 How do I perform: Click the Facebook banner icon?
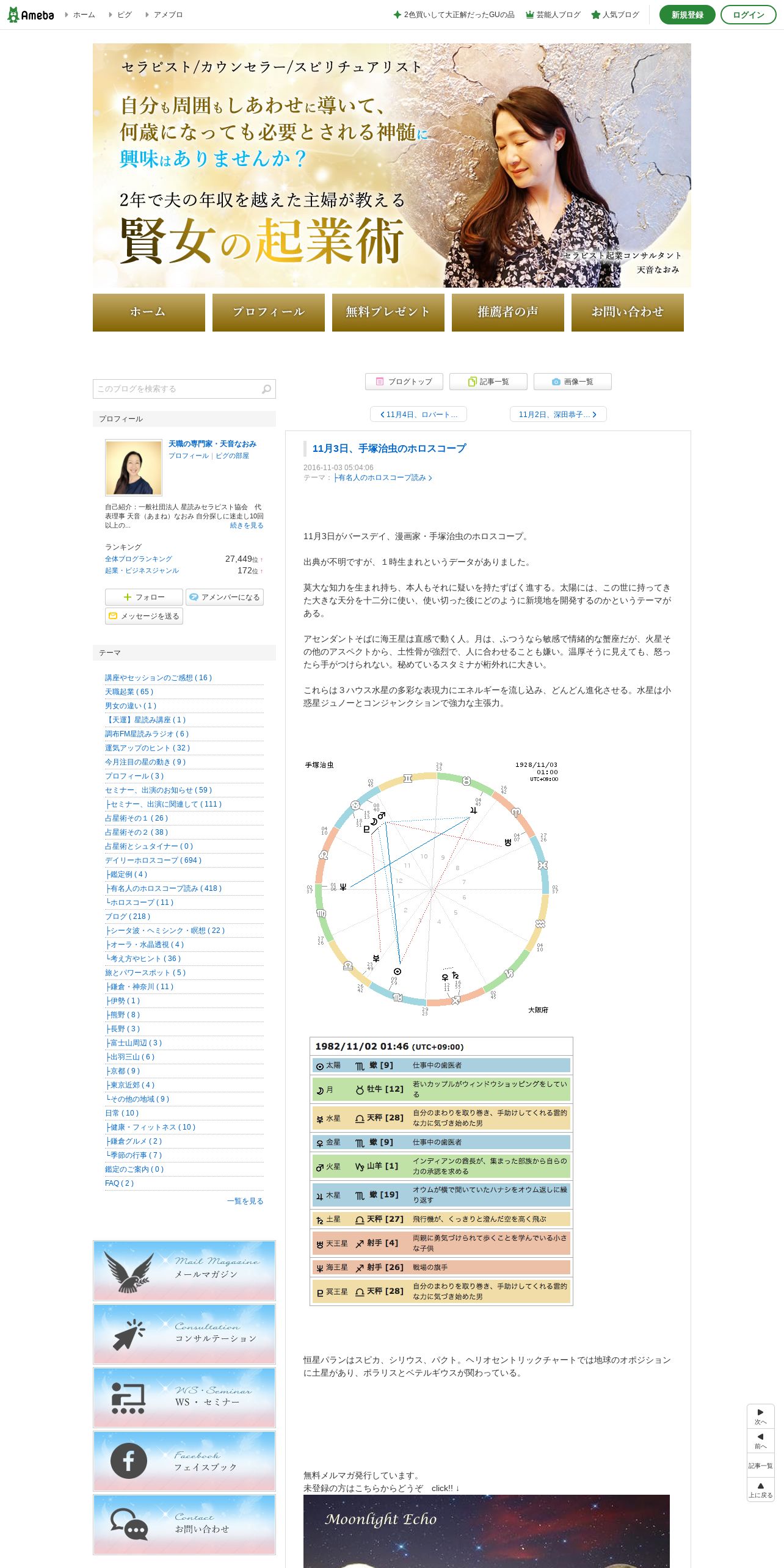pos(184,1461)
